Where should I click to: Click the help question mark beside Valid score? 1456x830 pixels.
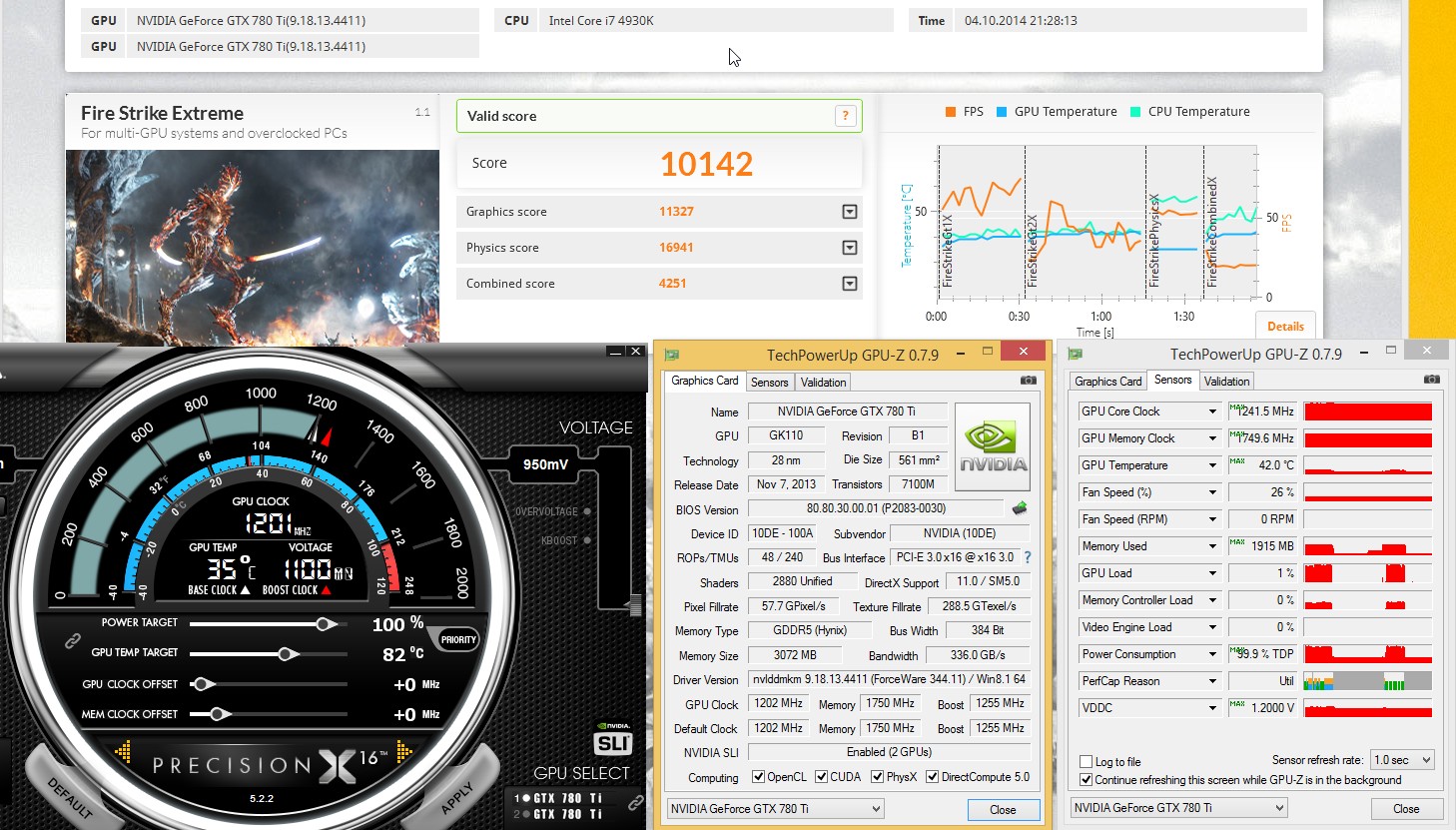[x=845, y=116]
